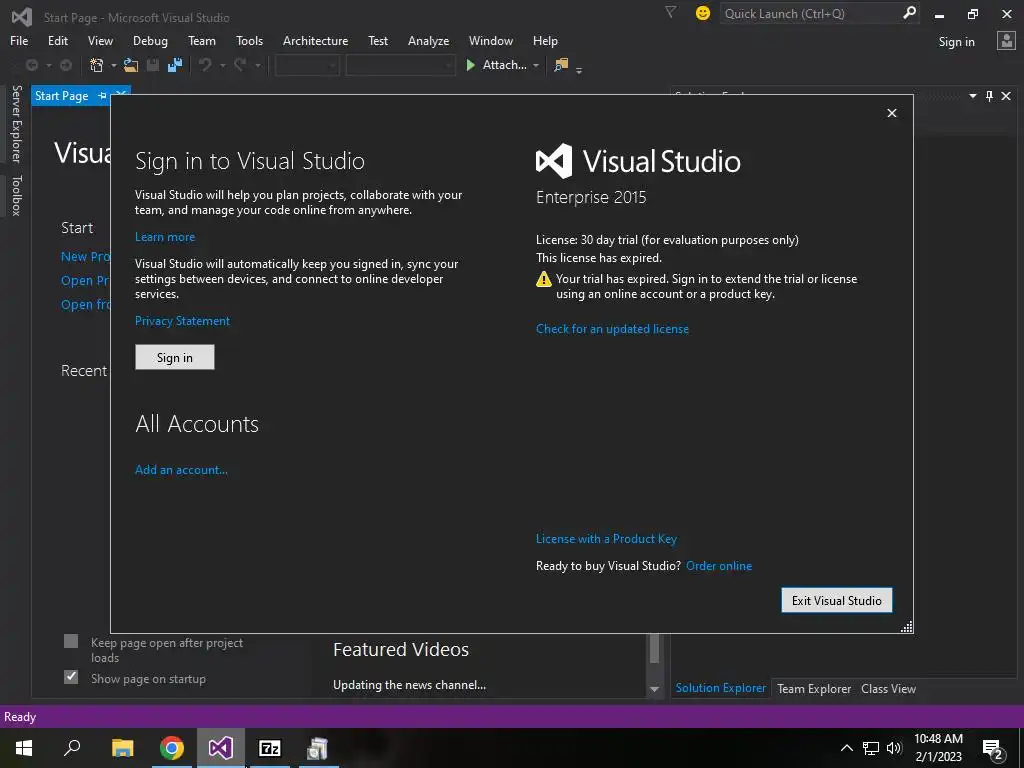Click the Quick Launch search magnifier icon
The width and height of the screenshot is (1024, 768).
tap(908, 13)
